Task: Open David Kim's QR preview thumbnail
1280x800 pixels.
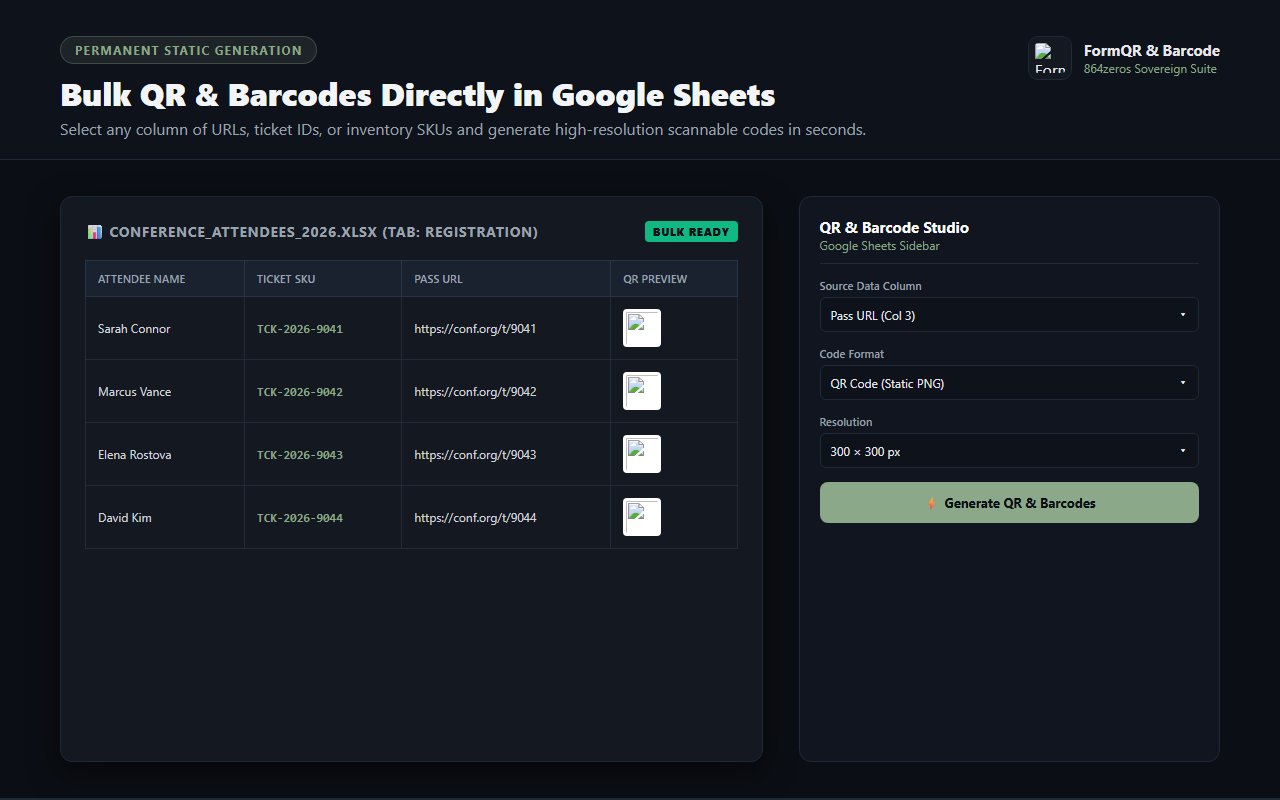Action: [642, 517]
